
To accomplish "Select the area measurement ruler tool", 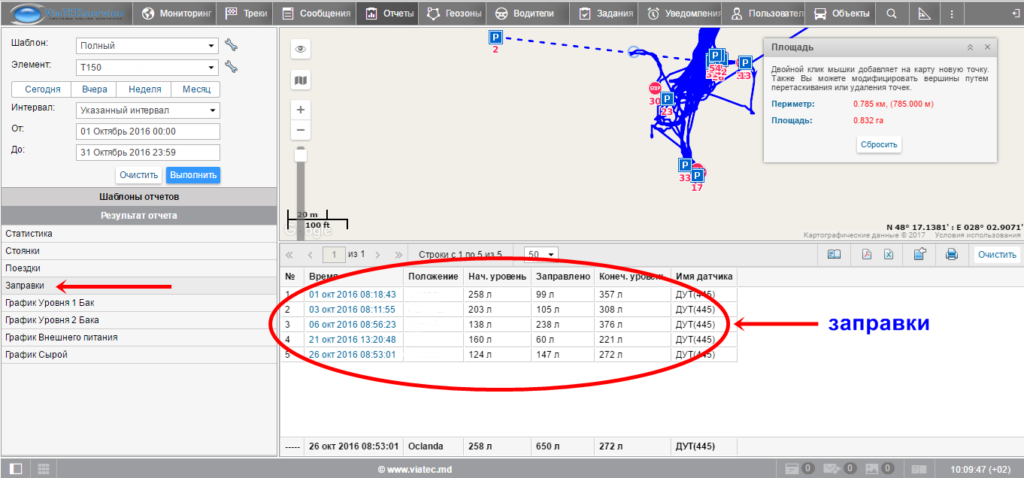I will tap(923, 14).
